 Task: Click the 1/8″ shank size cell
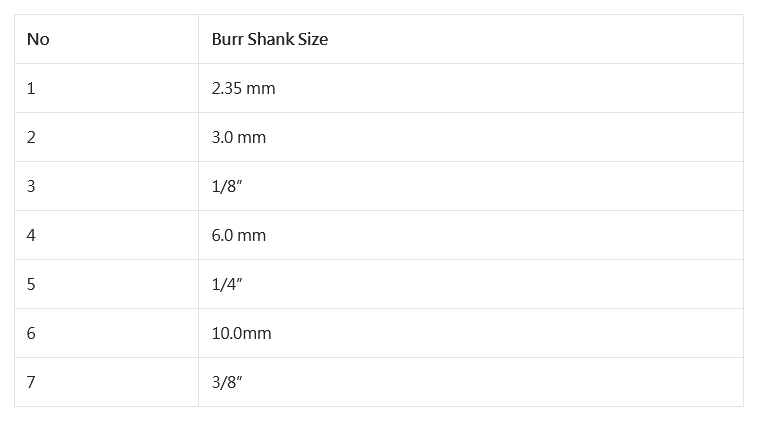tap(471, 186)
